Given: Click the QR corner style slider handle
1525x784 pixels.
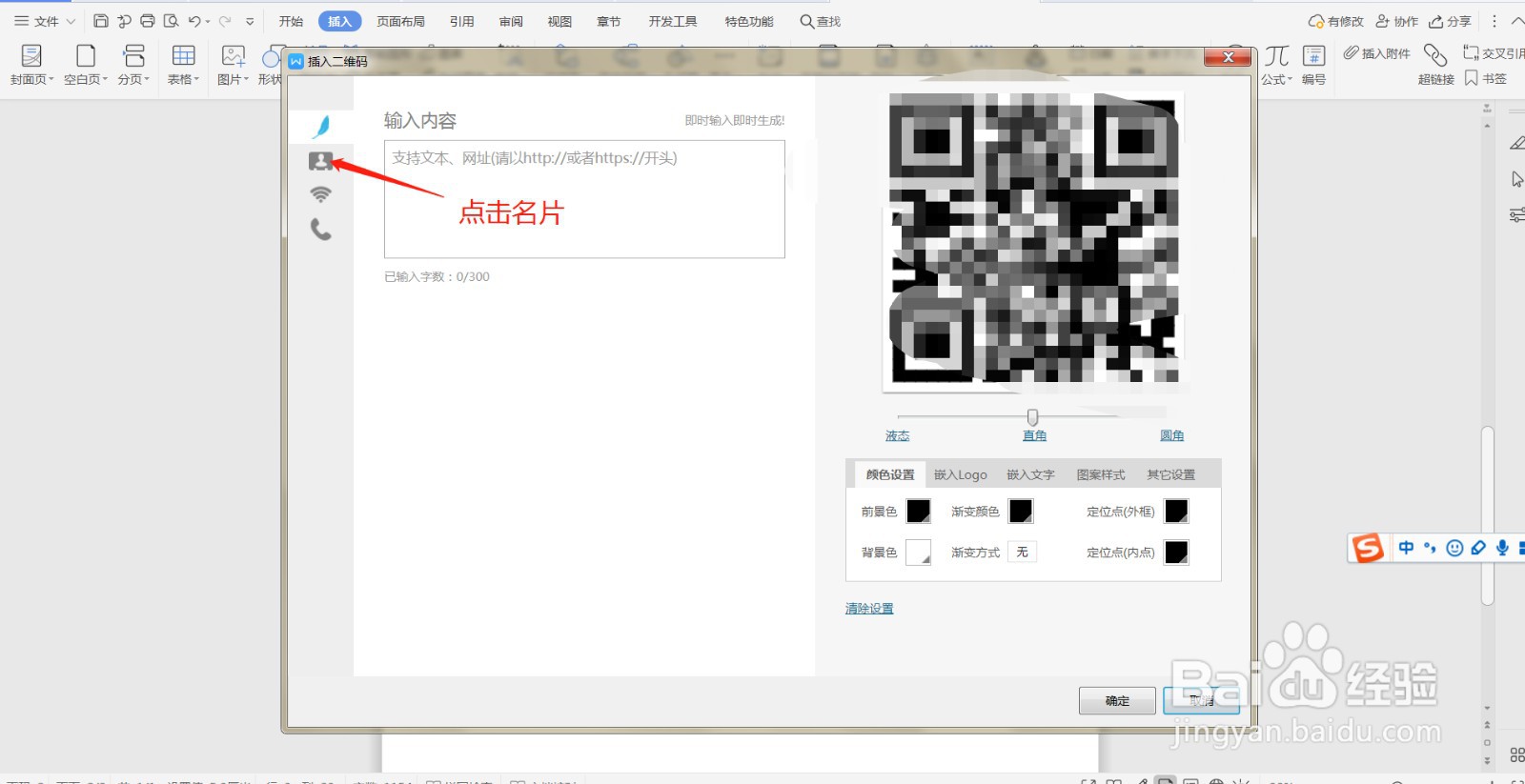Looking at the screenshot, I should [1032, 417].
